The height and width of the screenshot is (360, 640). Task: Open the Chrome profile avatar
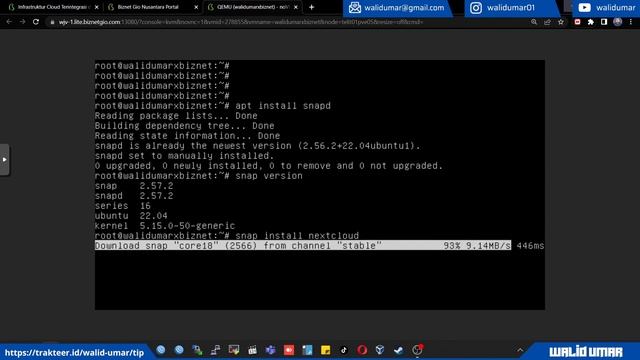pos(618,22)
